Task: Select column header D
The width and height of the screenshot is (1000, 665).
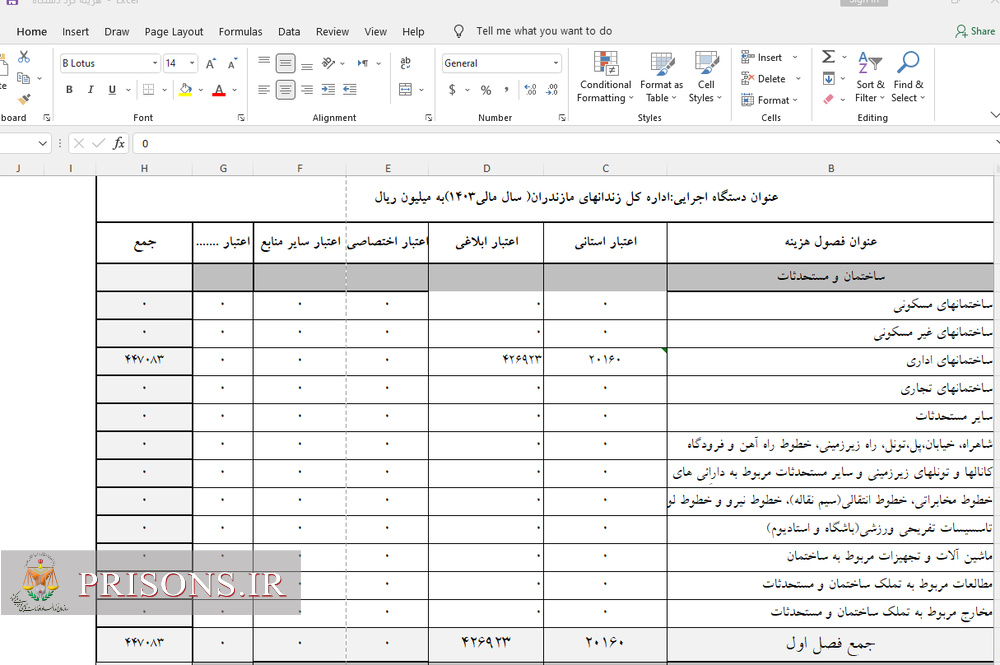Action: pos(487,168)
